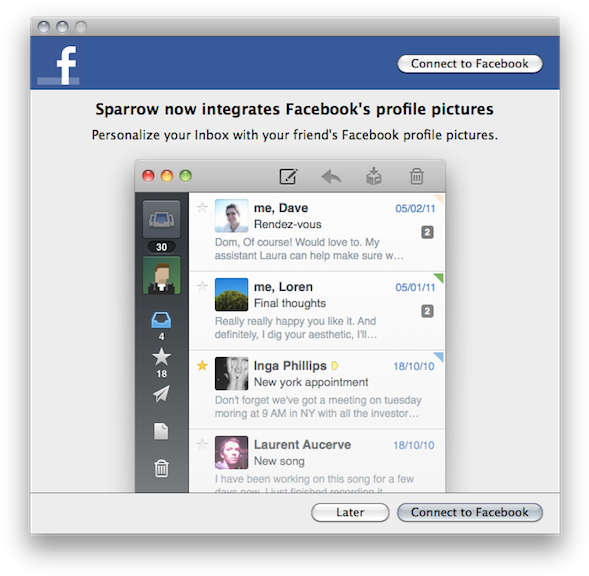The width and height of the screenshot is (589, 576).
Task: Click the compose new message icon
Action: pos(288,176)
